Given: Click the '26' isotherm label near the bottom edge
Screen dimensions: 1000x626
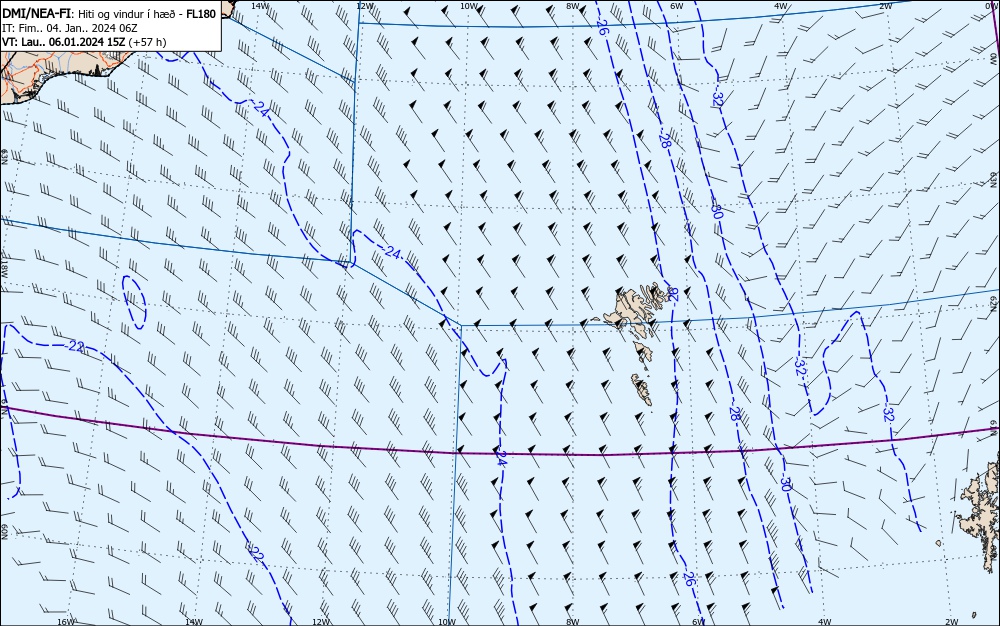Looking at the screenshot, I should [x=688, y=578].
